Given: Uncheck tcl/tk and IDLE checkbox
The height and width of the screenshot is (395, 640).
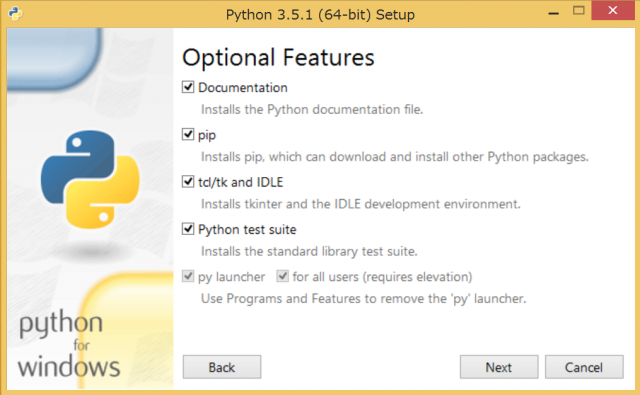Looking at the screenshot, I should click(188, 182).
